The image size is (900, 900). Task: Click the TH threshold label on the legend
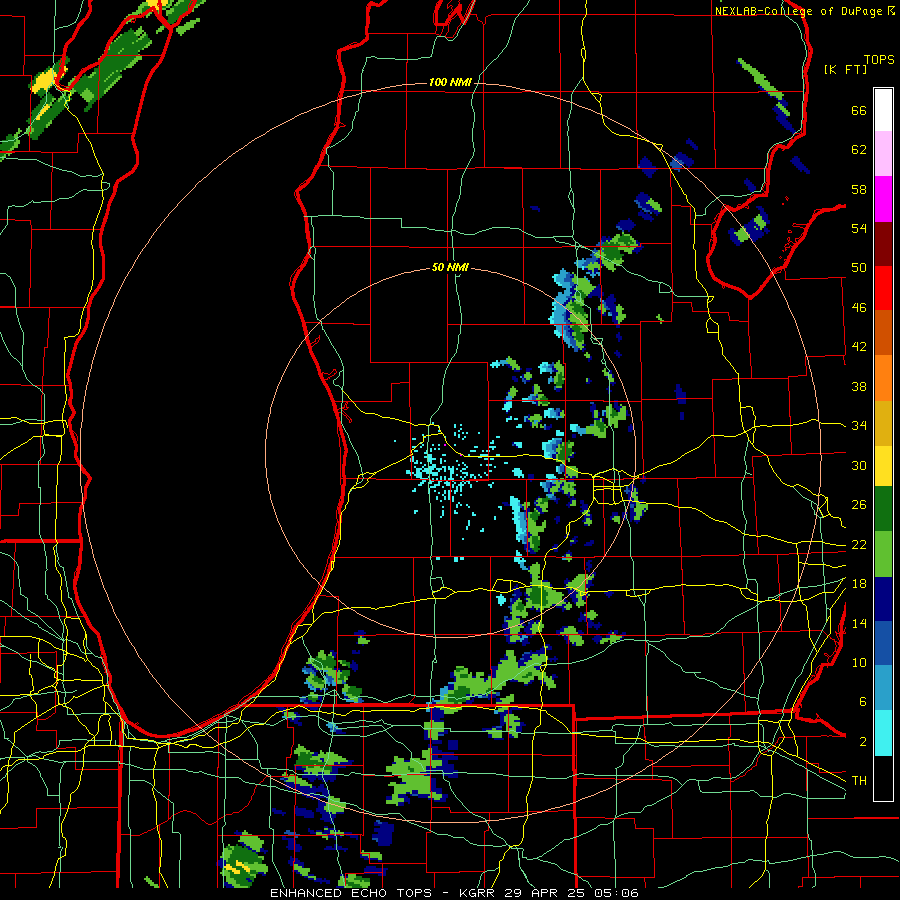pyautogui.click(x=859, y=781)
